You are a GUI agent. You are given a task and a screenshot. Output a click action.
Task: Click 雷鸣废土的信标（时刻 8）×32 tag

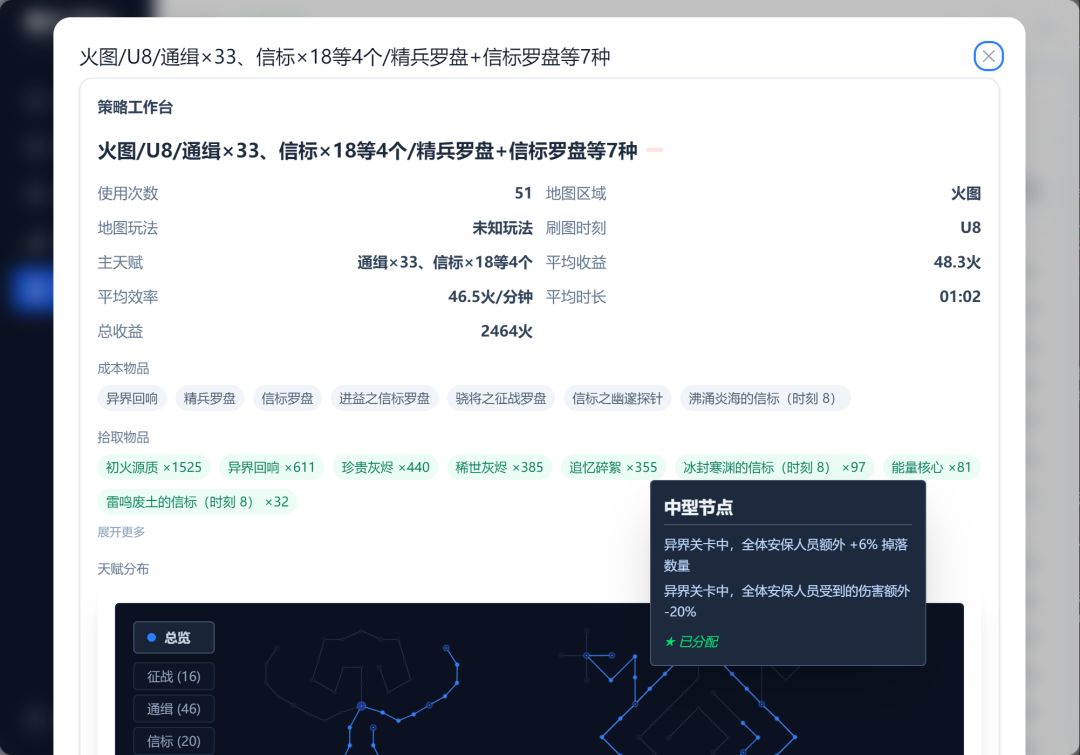point(197,501)
